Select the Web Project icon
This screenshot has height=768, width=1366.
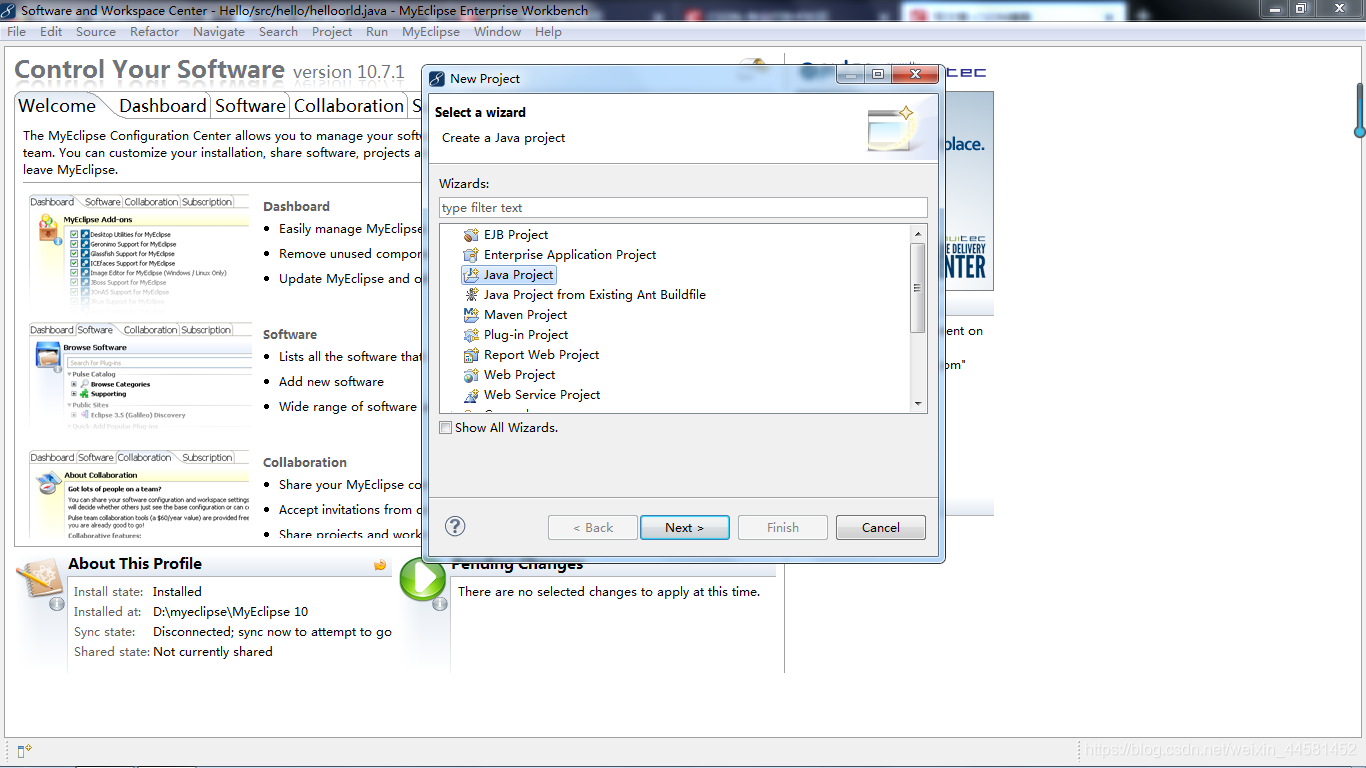coord(471,375)
